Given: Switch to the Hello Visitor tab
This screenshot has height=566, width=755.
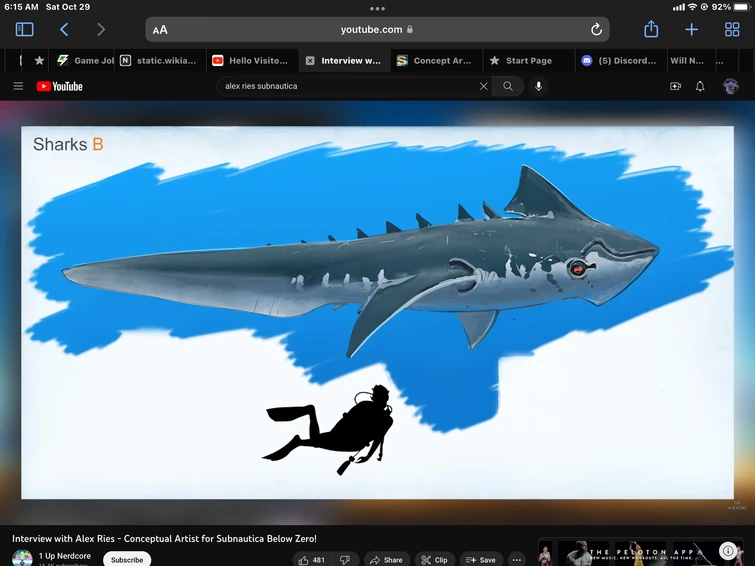Looking at the screenshot, I should click(252, 61).
